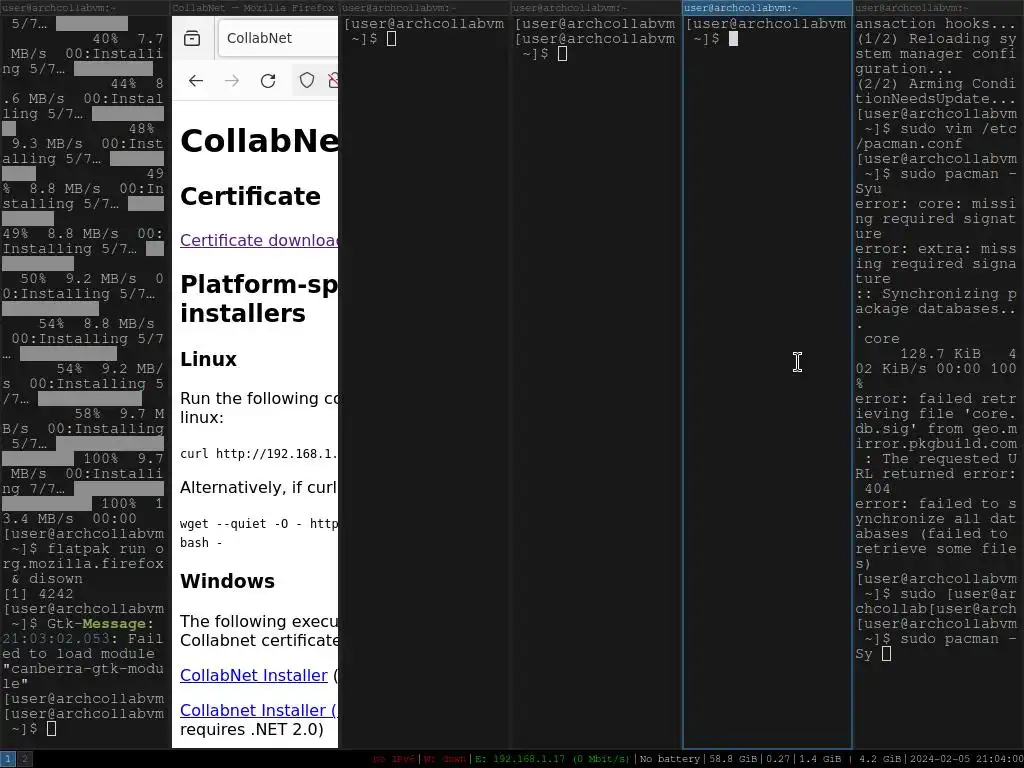
Task: Click the curl http://192.168.1 command text
Action: pyautogui.click(x=259, y=453)
